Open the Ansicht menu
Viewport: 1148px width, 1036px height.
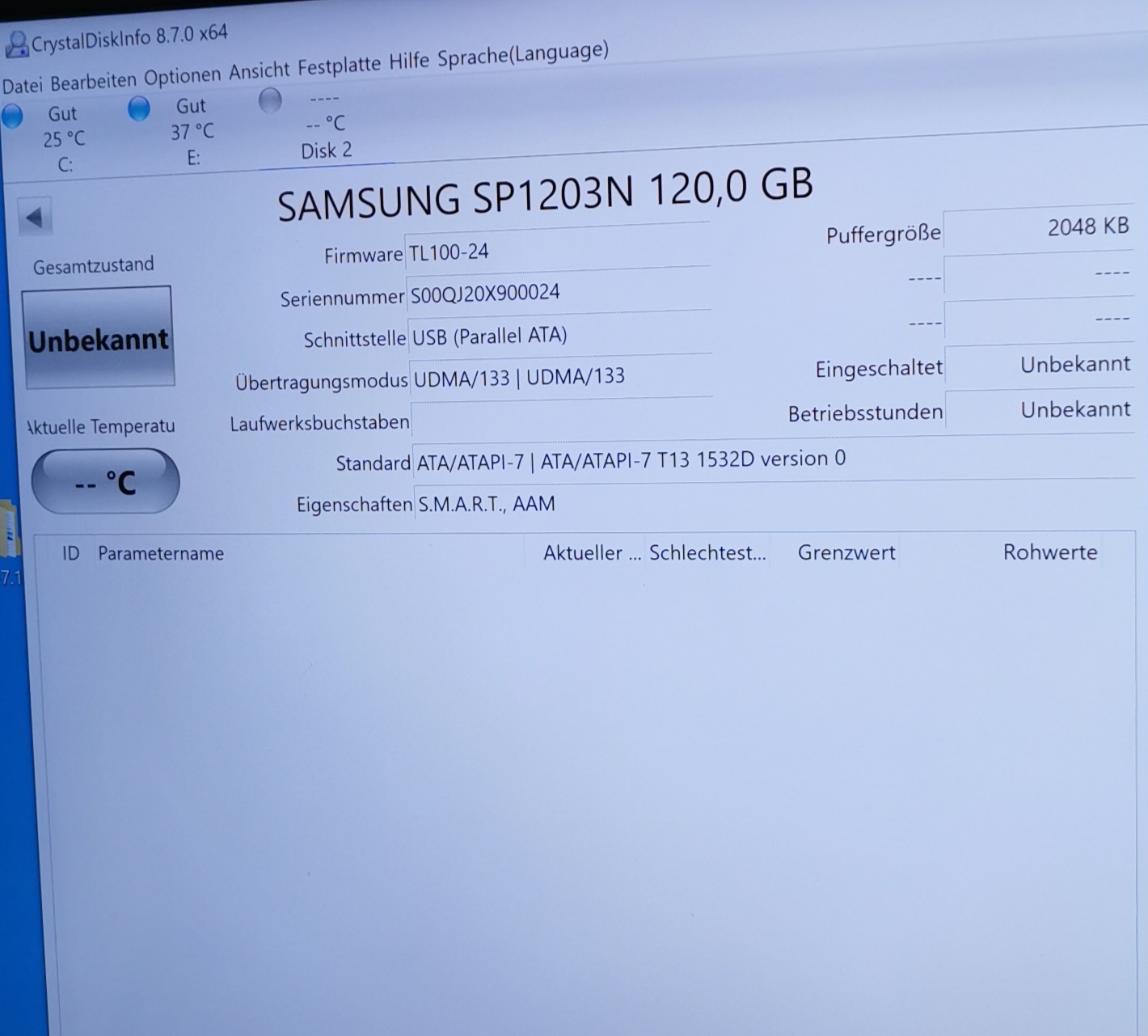[x=259, y=71]
